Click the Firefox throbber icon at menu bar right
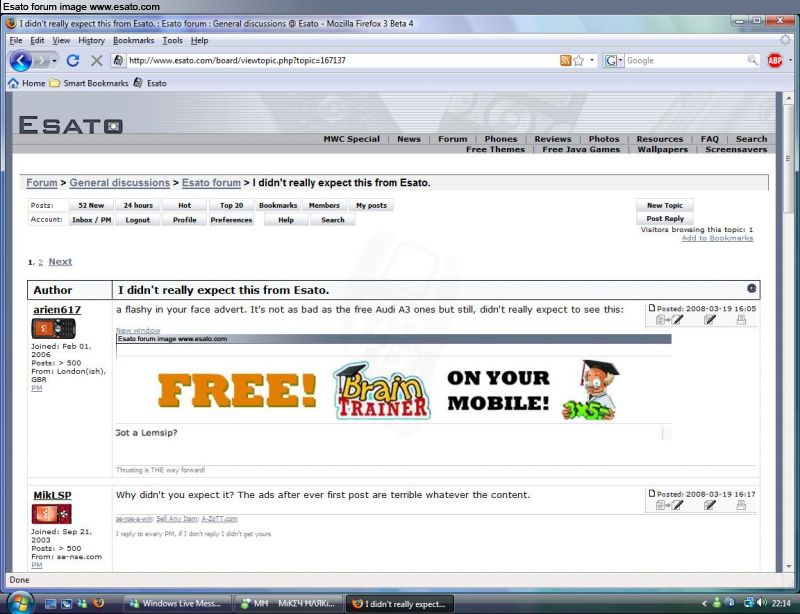The width and height of the screenshot is (800, 614). [x=785, y=40]
